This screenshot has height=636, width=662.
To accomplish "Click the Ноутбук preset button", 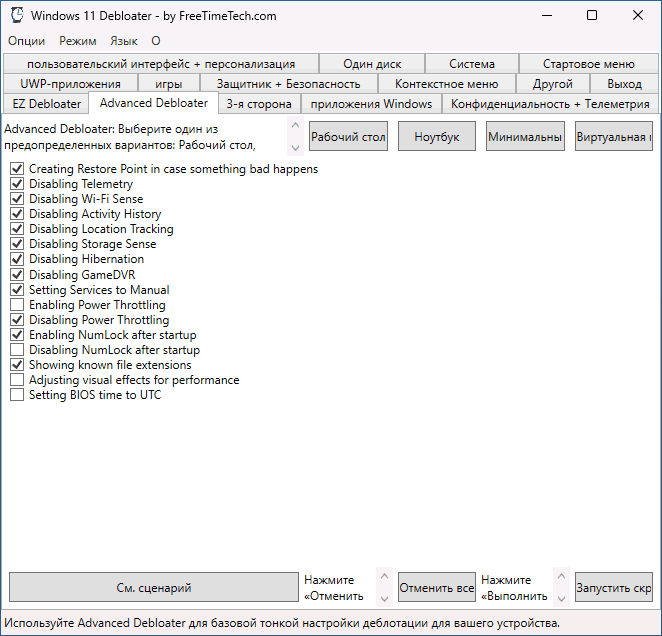I will [437, 136].
